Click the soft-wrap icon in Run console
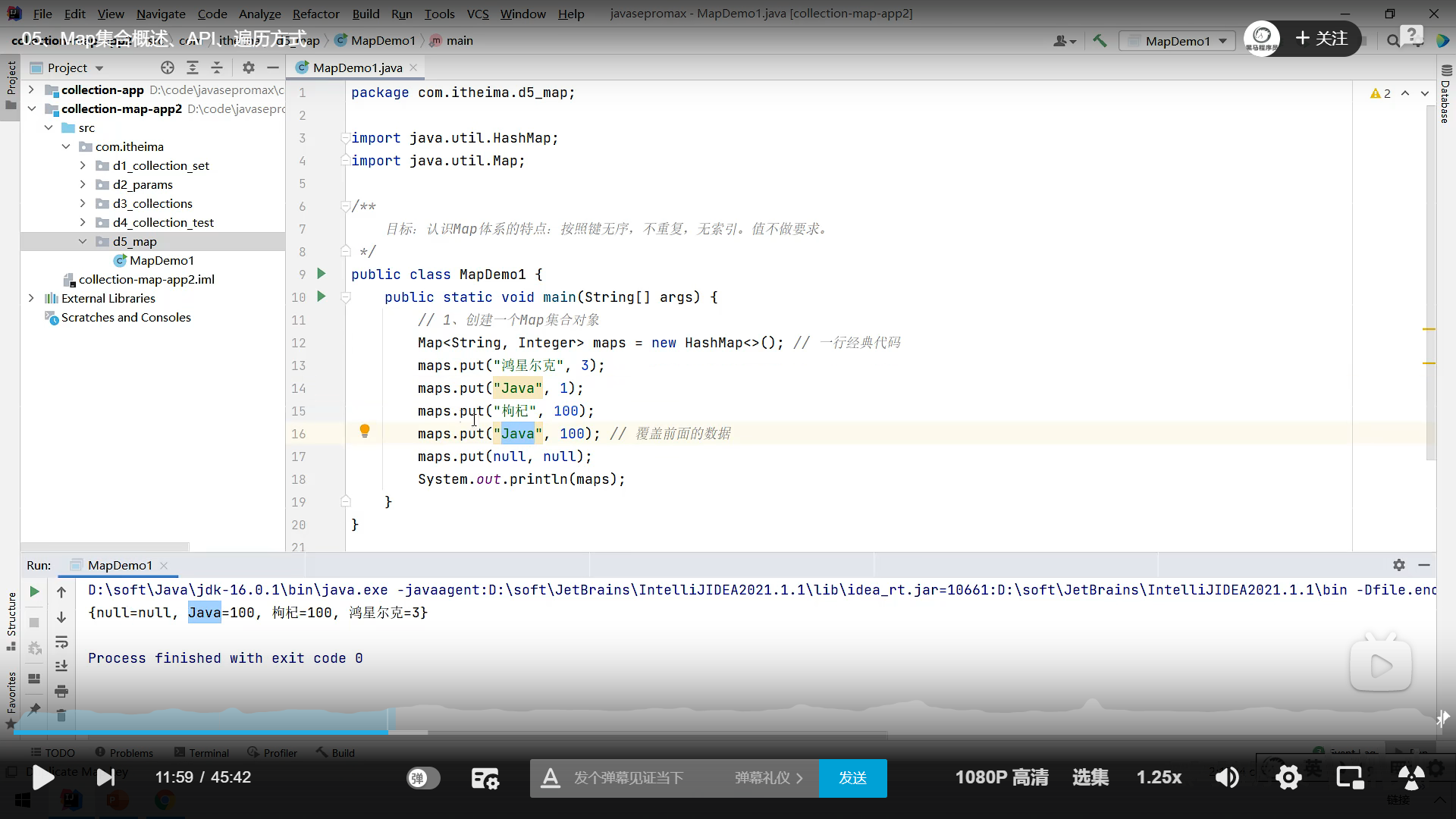This screenshot has height=819, width=1456. click(x=61, y=643)
